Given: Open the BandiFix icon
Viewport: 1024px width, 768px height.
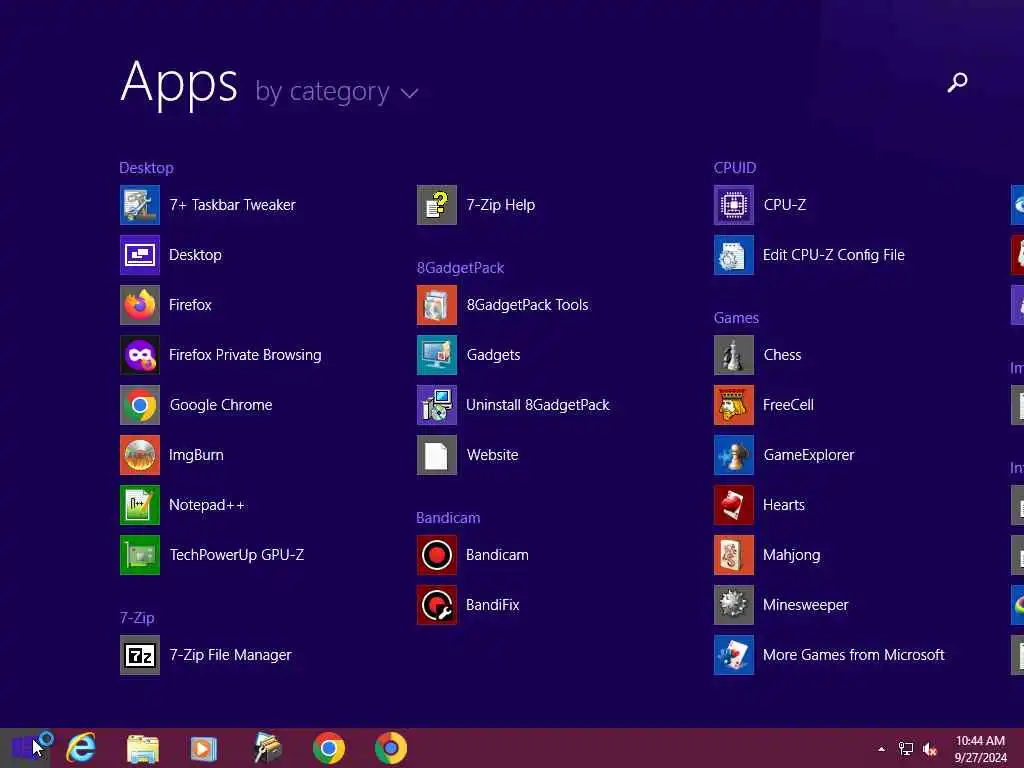Looking at the screenshot, I should tap(437, 605).
